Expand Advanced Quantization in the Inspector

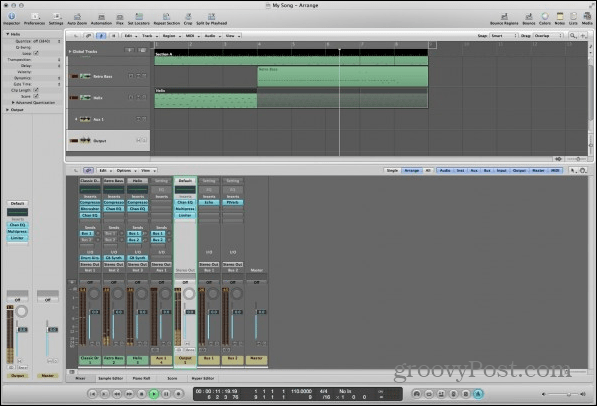(x=13, y=103)
